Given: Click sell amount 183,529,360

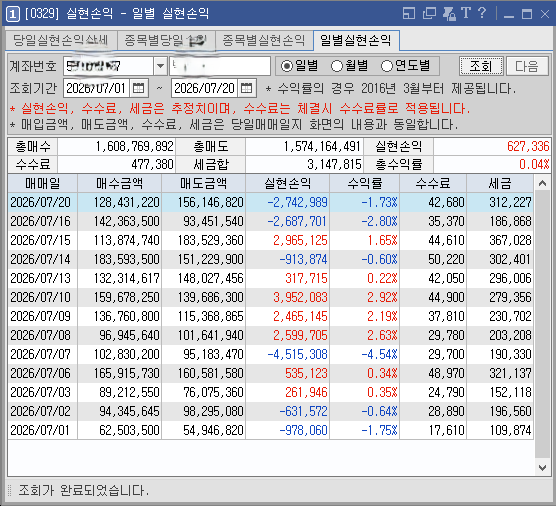Looking at the screenshot, I should [211, 240].
